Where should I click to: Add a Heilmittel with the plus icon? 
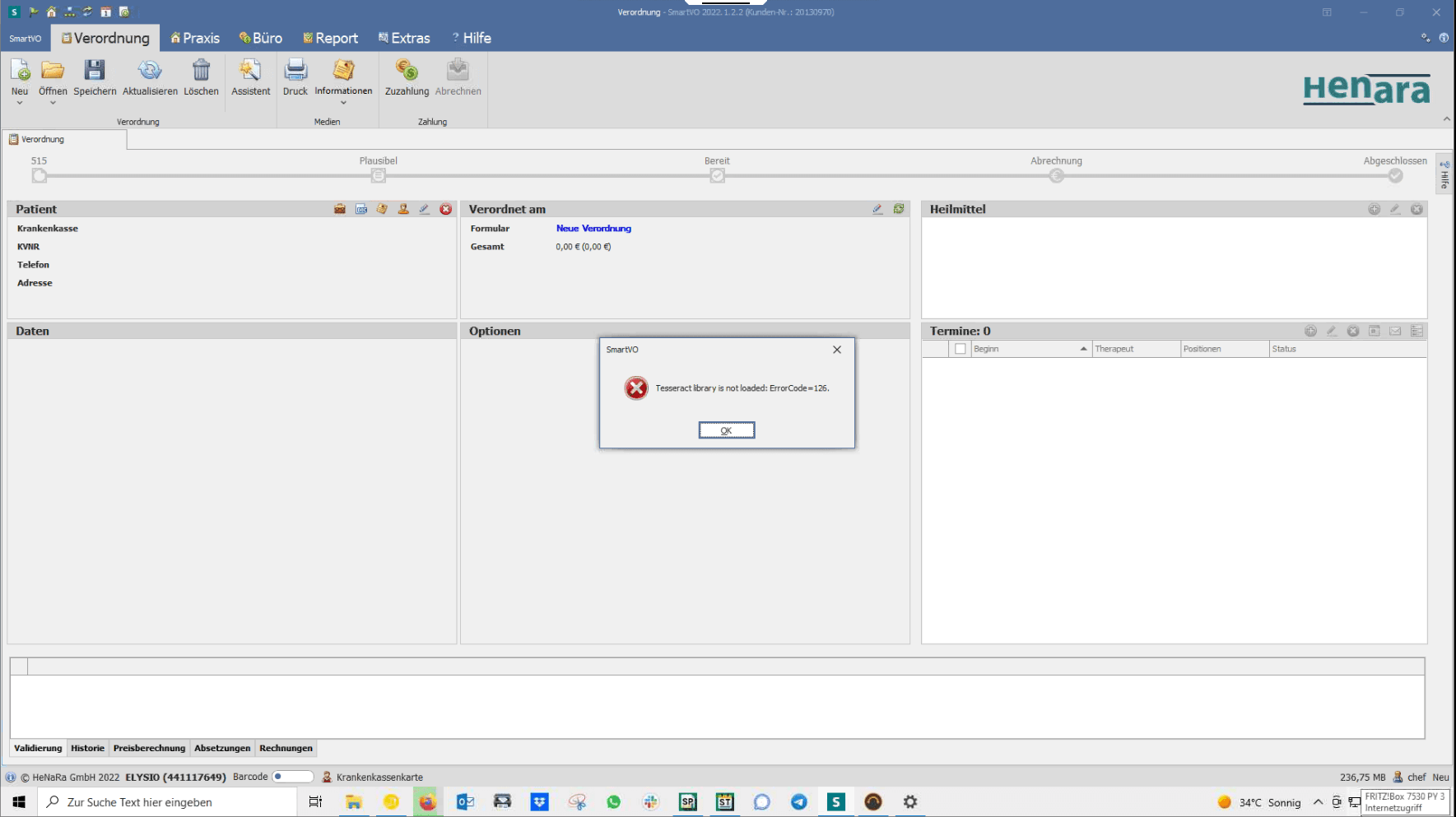(x=1375, y=209)
